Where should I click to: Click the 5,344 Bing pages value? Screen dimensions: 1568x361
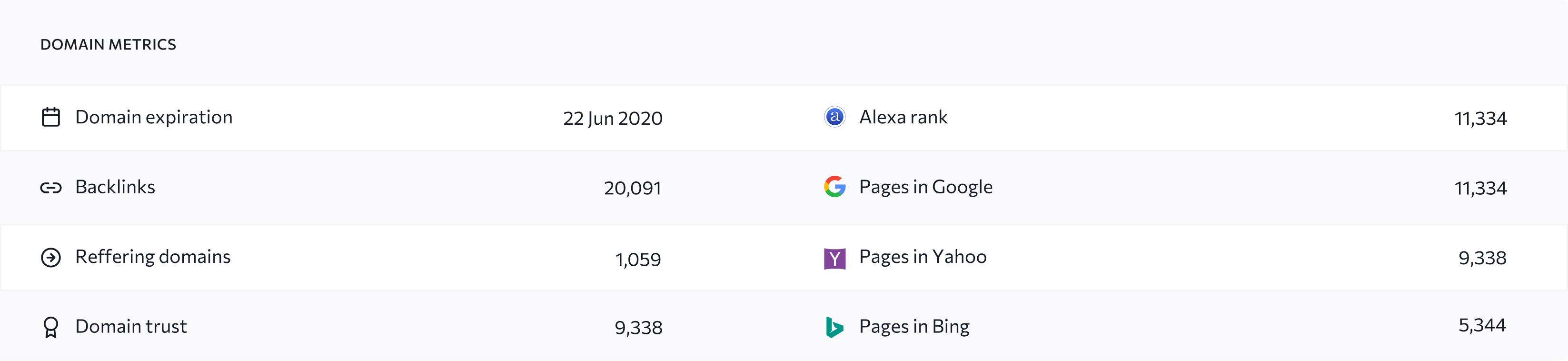[1482, 325]
